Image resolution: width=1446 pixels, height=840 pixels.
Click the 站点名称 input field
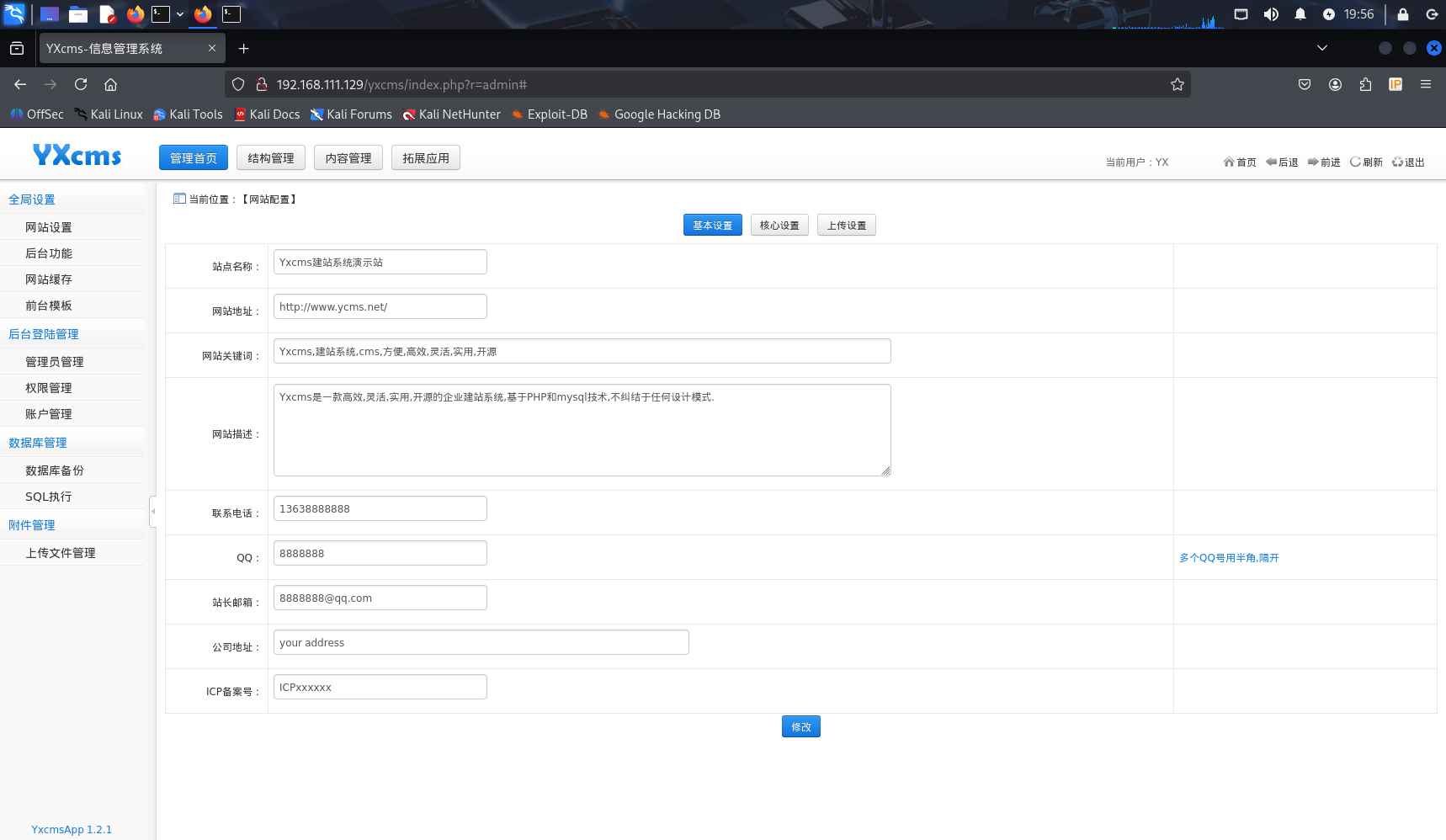coord(380,262)
